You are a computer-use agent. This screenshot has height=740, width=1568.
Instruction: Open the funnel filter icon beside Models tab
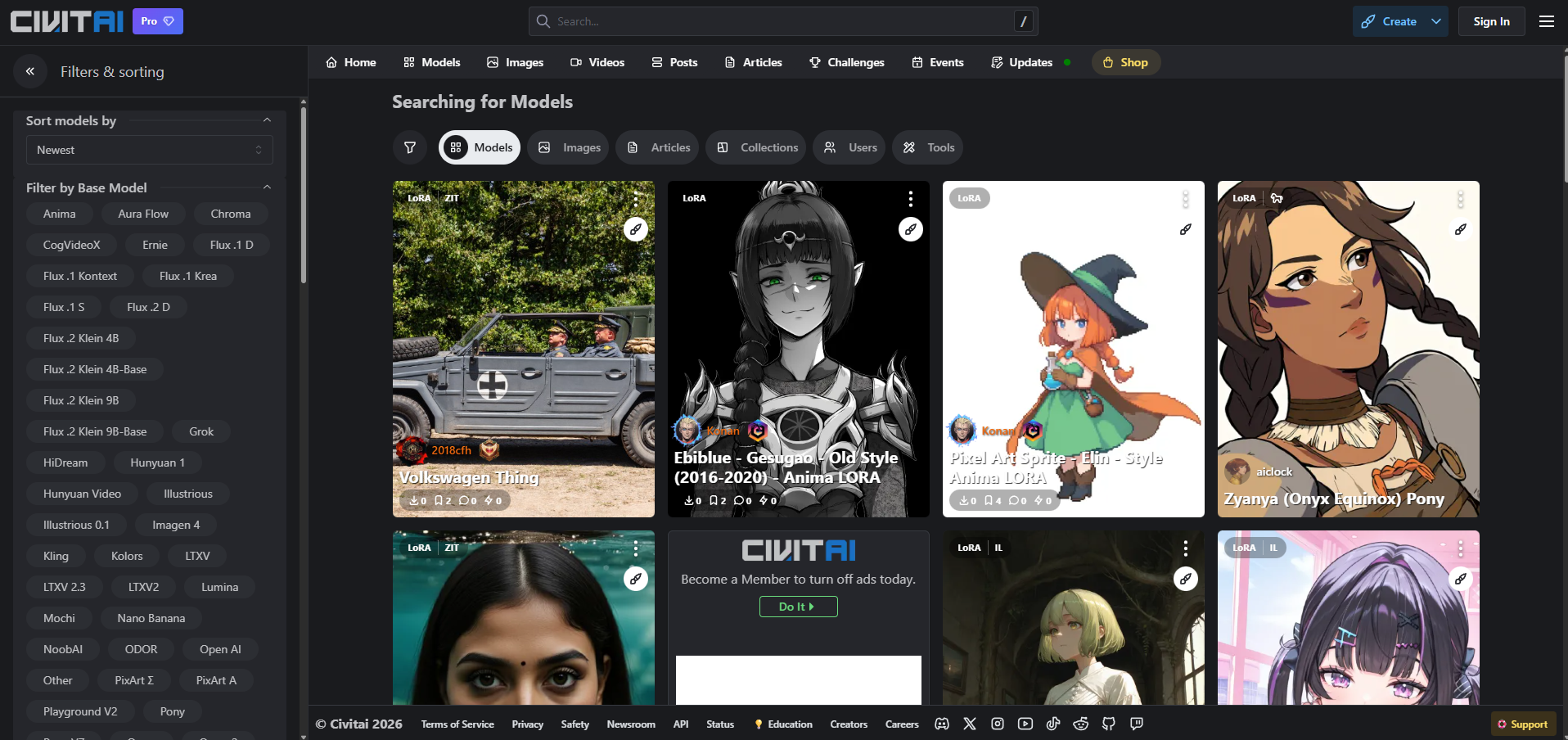pos(410,147)
